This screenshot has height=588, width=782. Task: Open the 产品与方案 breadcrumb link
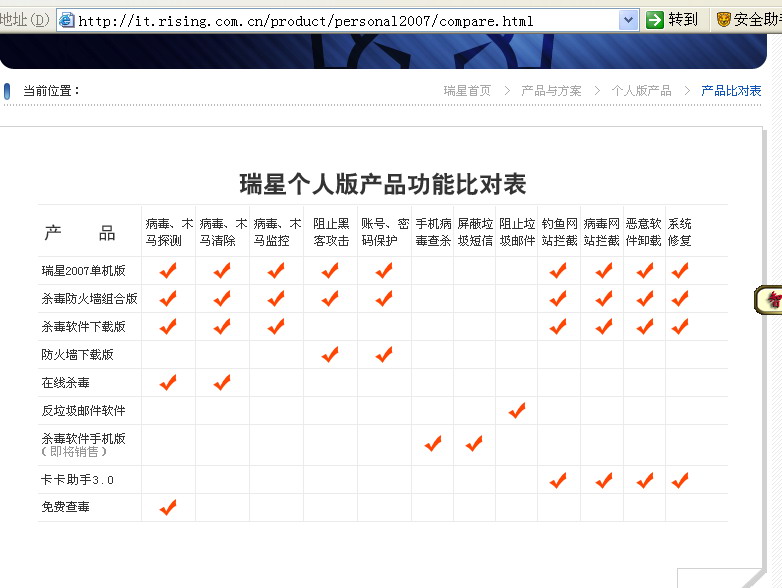[551, 91]
